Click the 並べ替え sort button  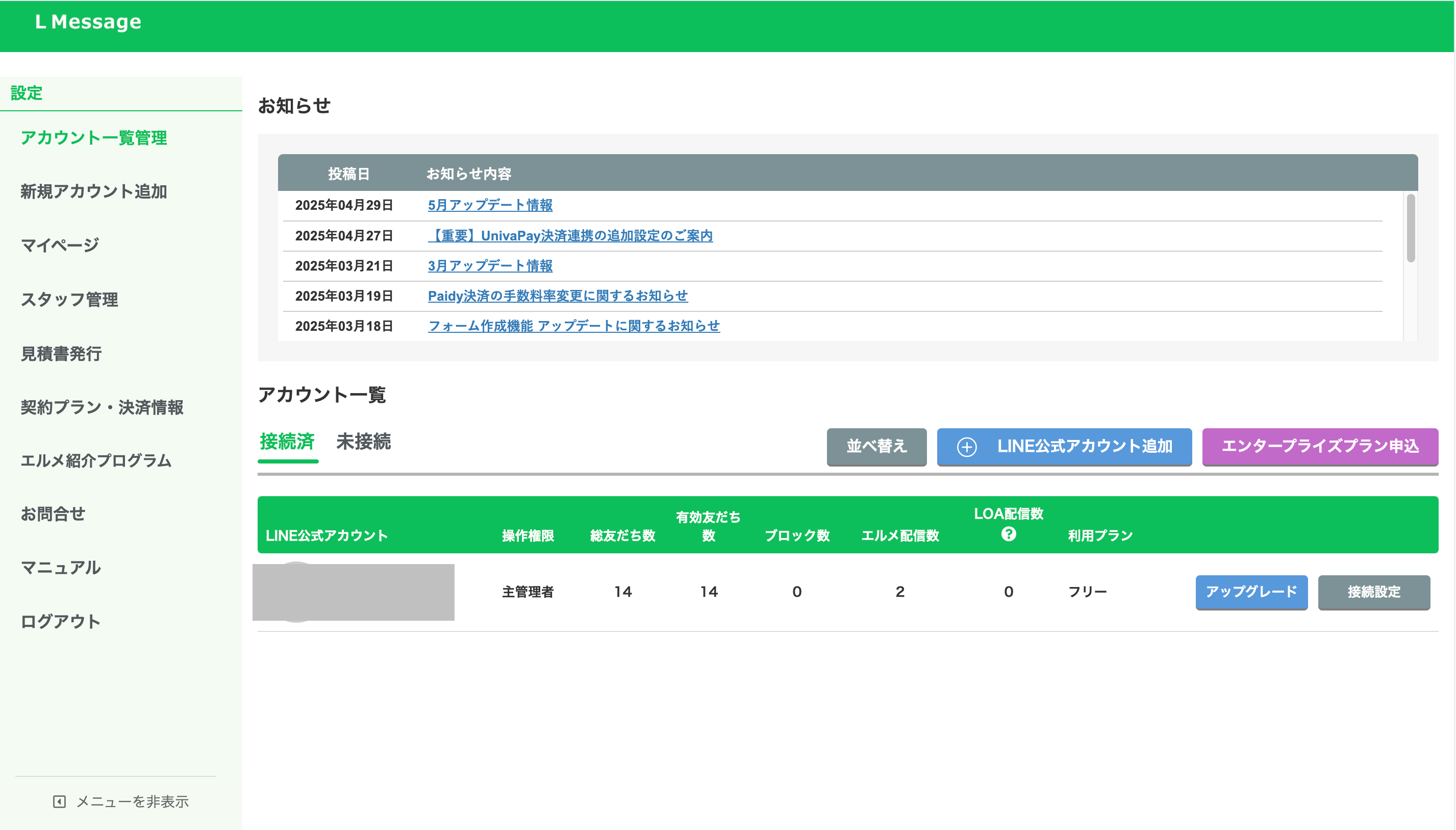[876, 446]
